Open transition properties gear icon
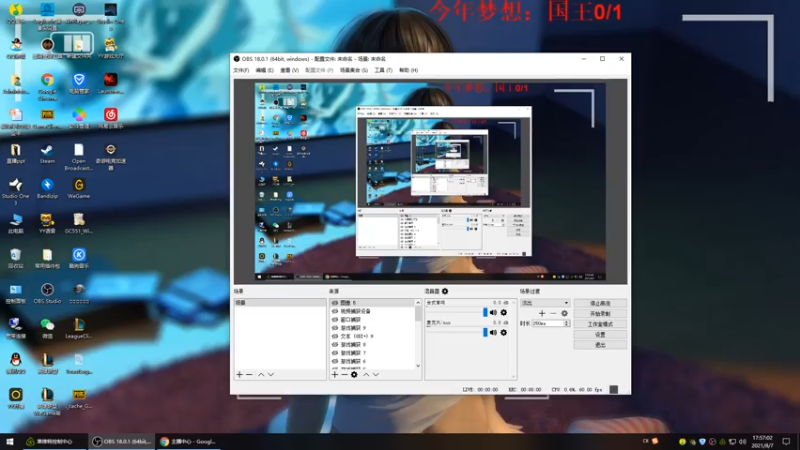Viewport: 800px width, 450px height. [564, 313]
